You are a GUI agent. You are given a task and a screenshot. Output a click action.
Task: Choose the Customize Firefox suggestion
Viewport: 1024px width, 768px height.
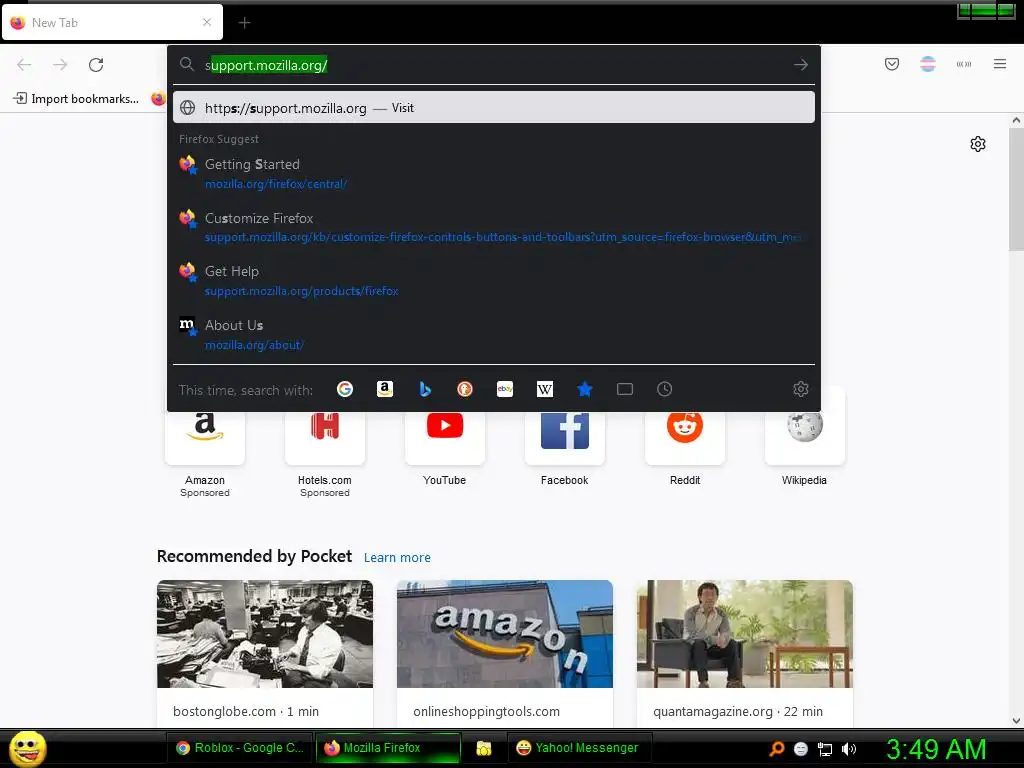[x=494, y=227]
